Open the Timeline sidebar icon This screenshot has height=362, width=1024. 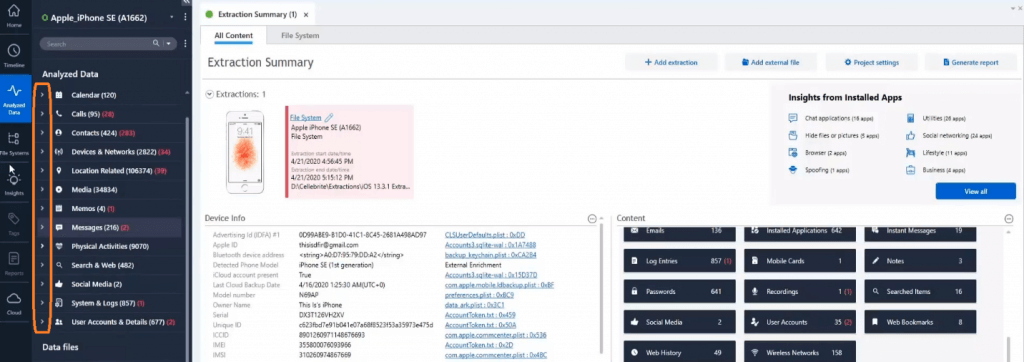pyautogui.click(x=14, y=55)
